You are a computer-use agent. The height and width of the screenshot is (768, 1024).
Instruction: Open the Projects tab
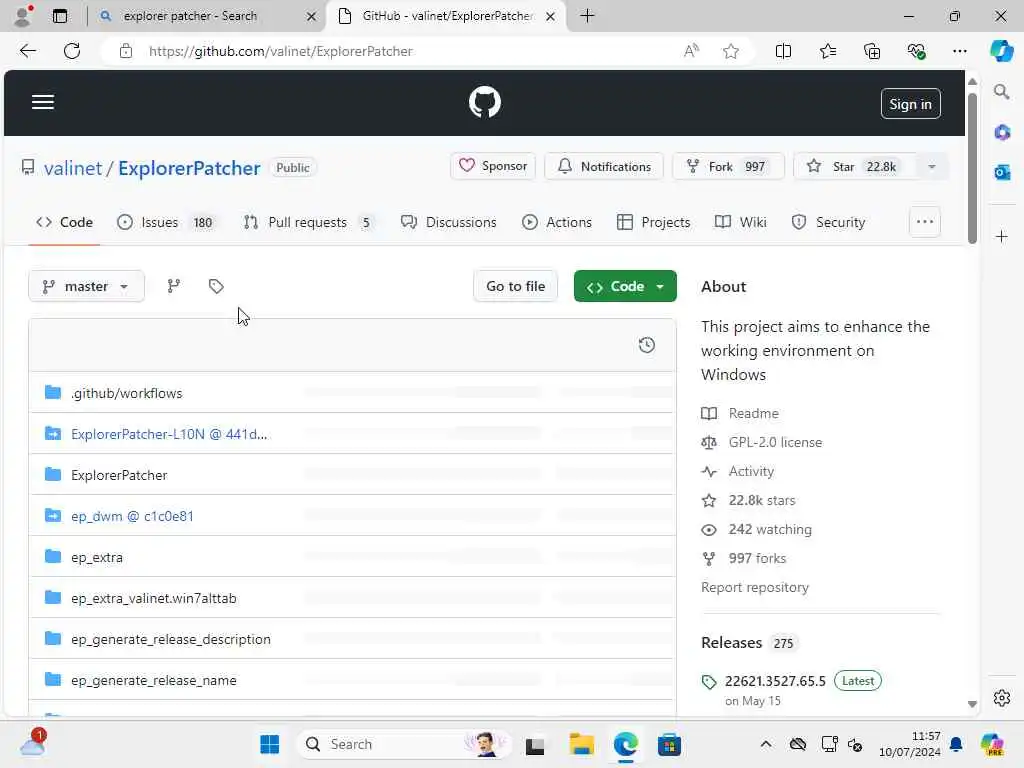coord(653,222)
